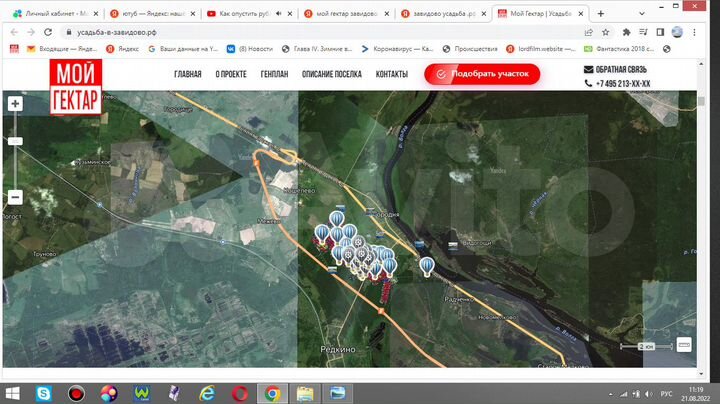Bookmark this page with the star icon
The image size is (720, 404).
point(606,32)
